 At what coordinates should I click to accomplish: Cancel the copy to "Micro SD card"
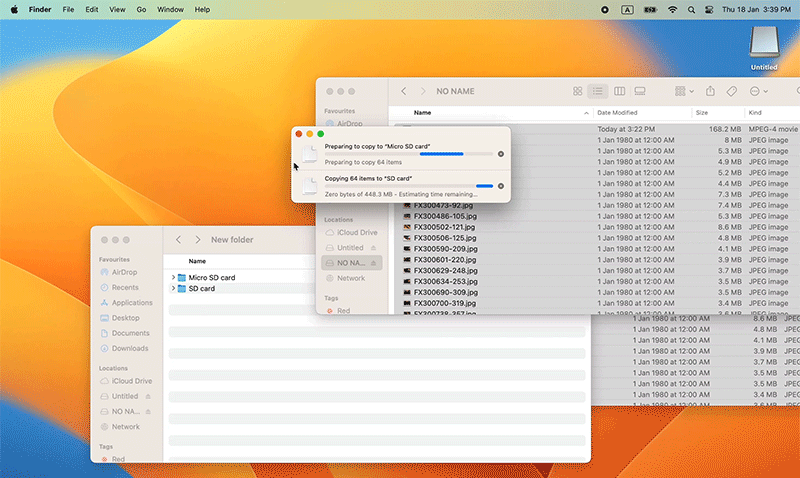[501, 154]
